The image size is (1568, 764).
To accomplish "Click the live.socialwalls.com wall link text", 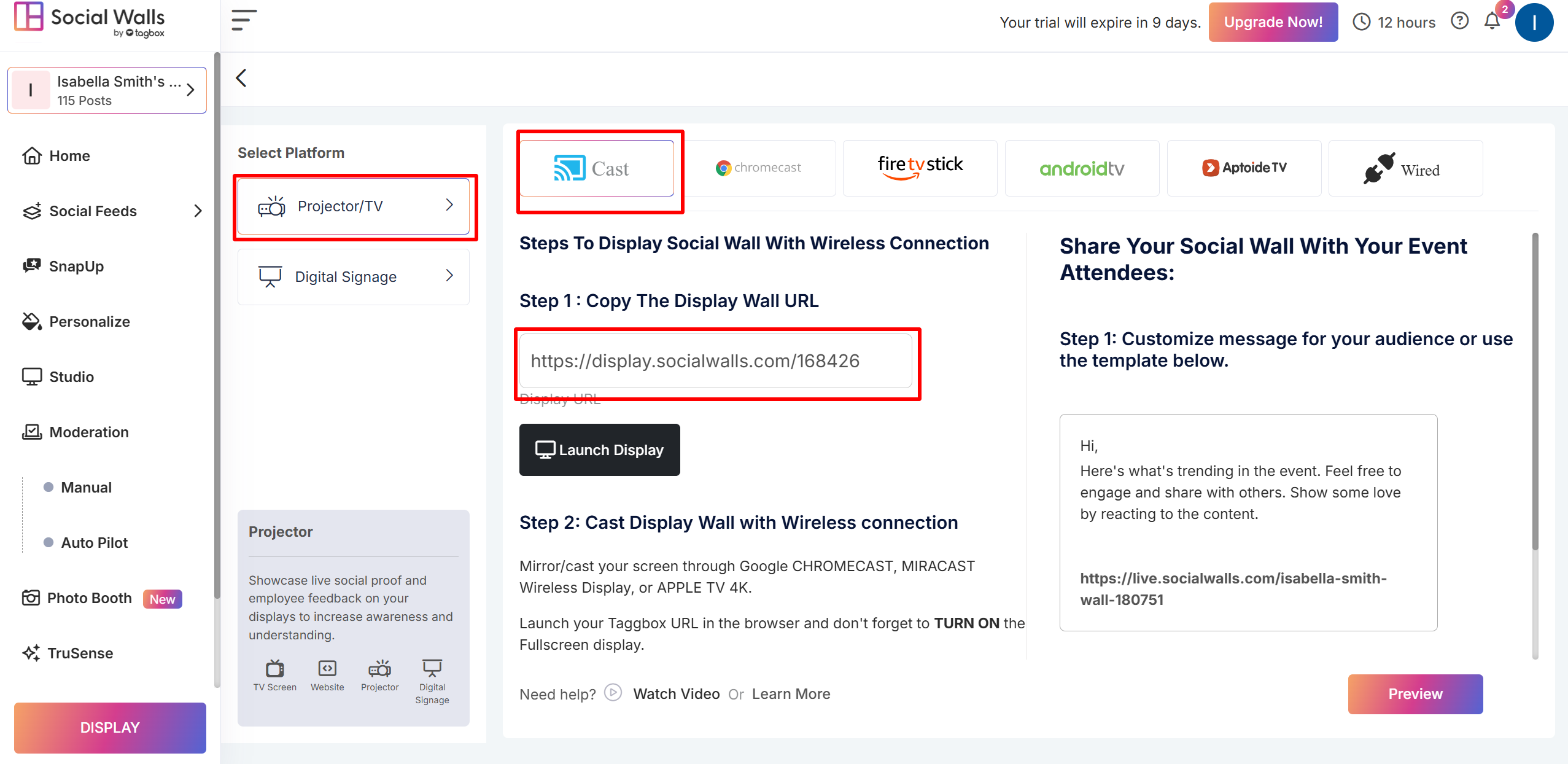I will coord(1233,589).
